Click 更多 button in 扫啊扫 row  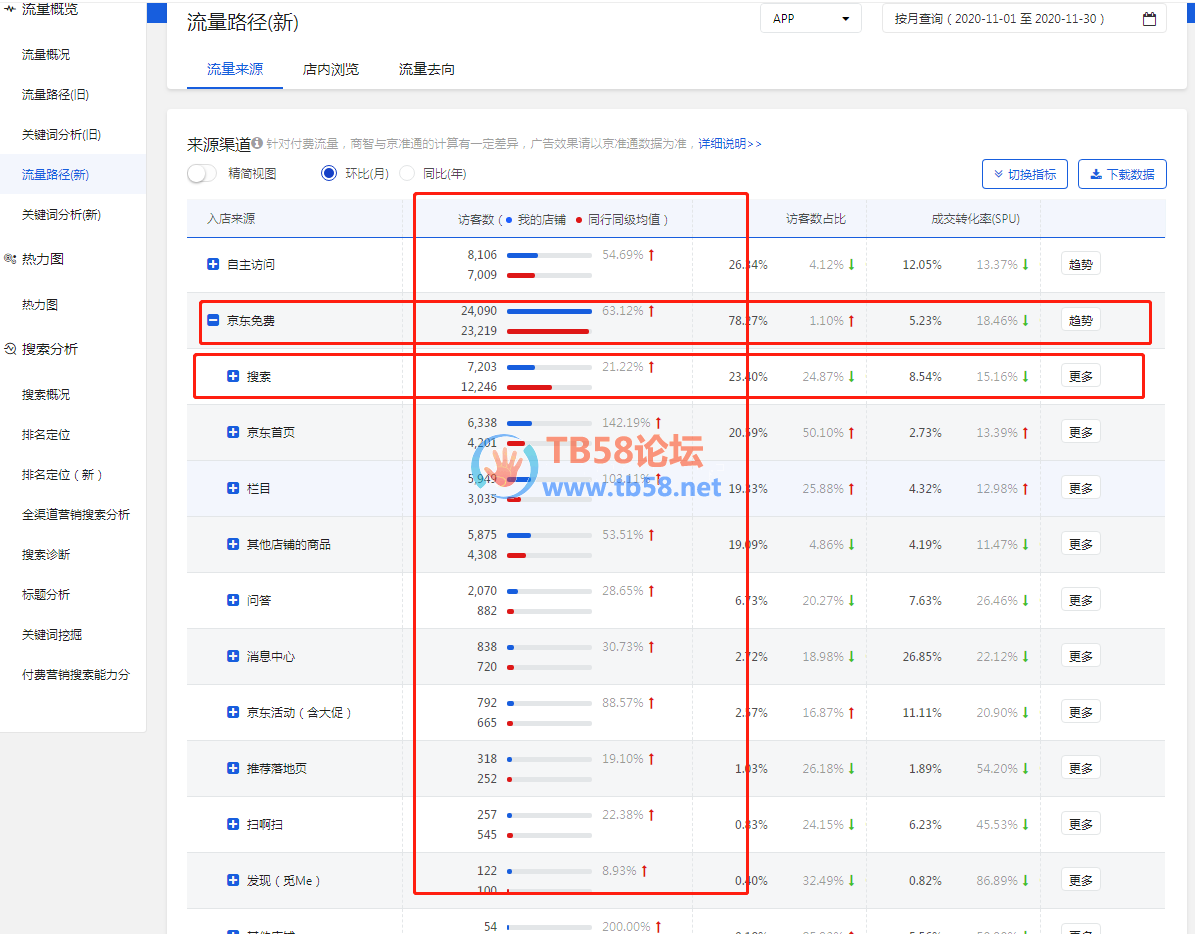pos(1081,824)
